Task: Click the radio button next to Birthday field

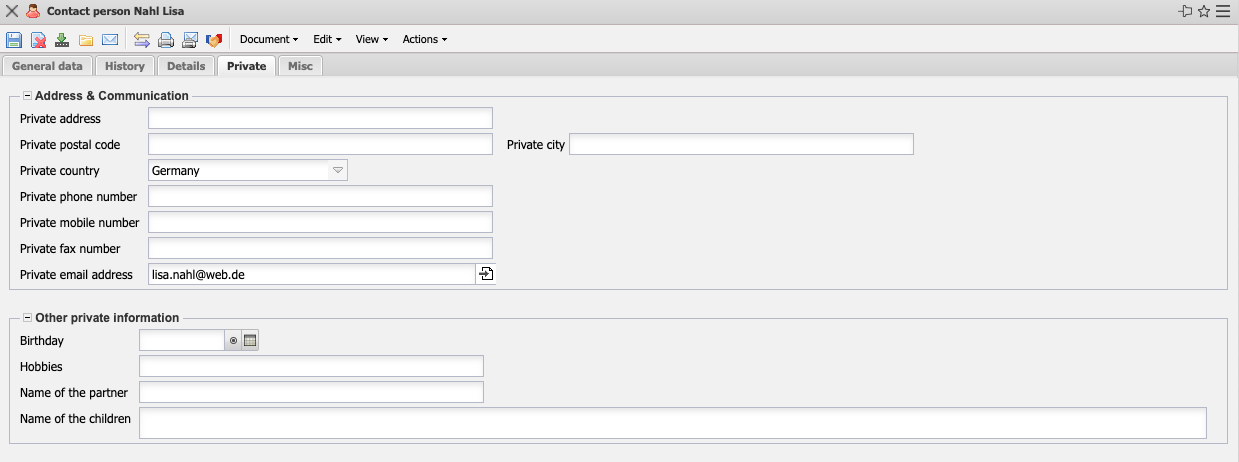Action: tap(233, 341)
